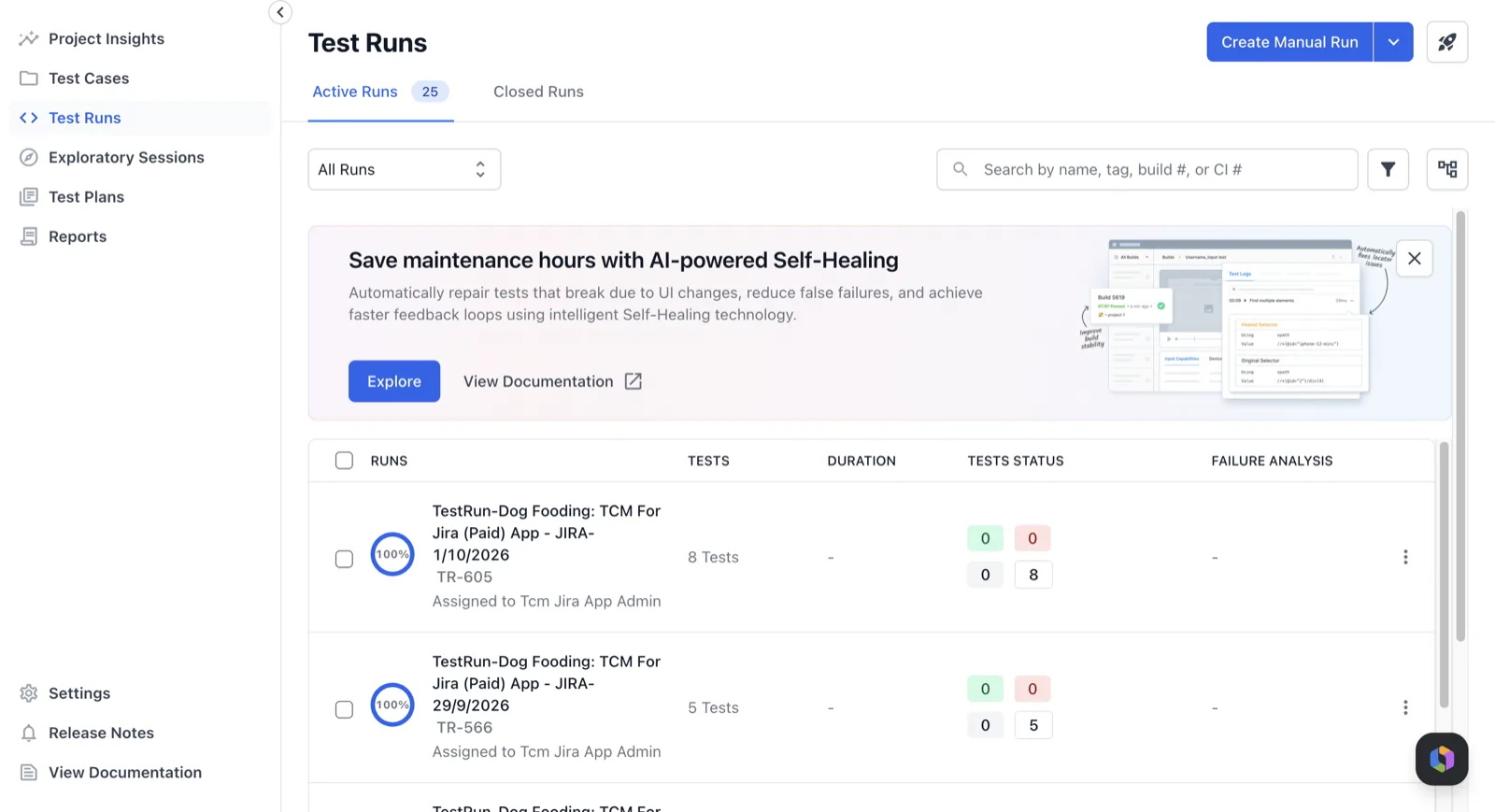1495x812 pixels.
Task: Open the filter funnel icon
Action: point(1388,169)
